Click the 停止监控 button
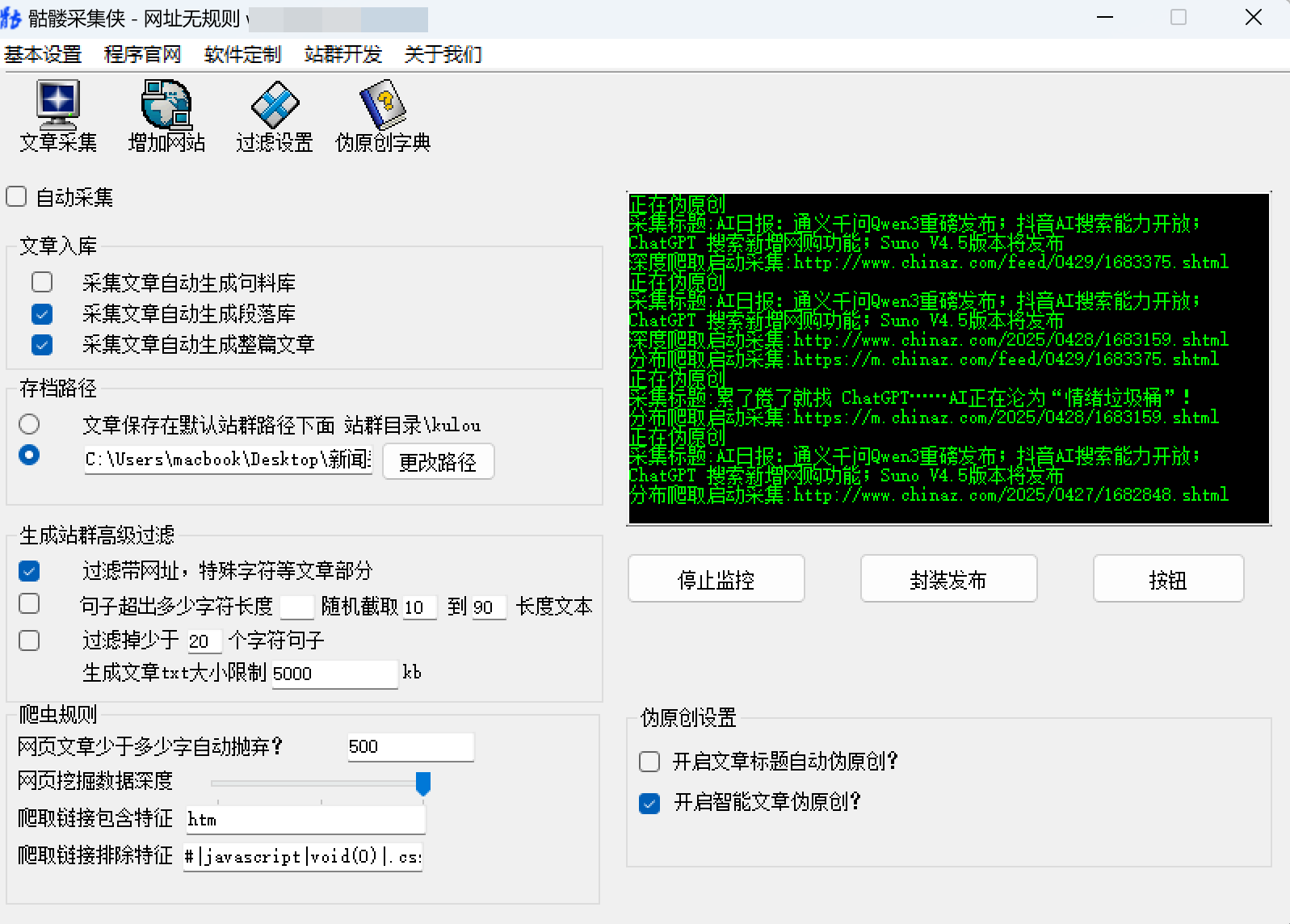The width and height of the screenshot is (1290, 924). coord(716,579)
